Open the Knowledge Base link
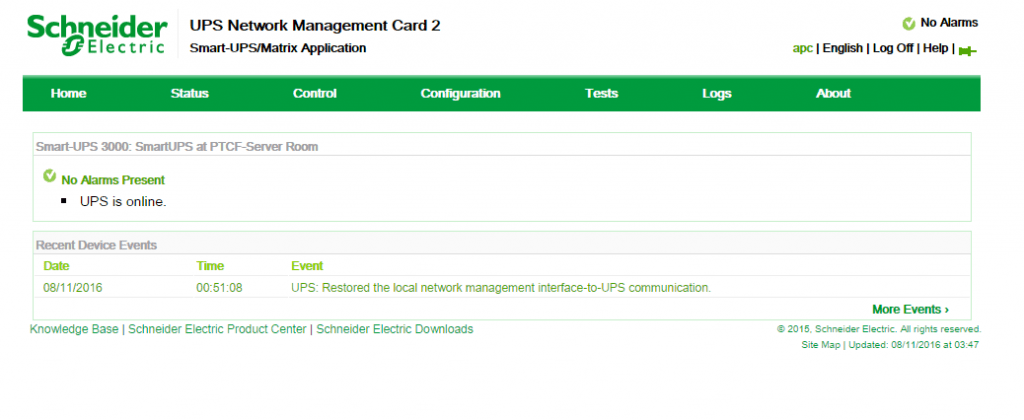Image resolution: width=1024 pixels, height=420 pixels. 74,329
